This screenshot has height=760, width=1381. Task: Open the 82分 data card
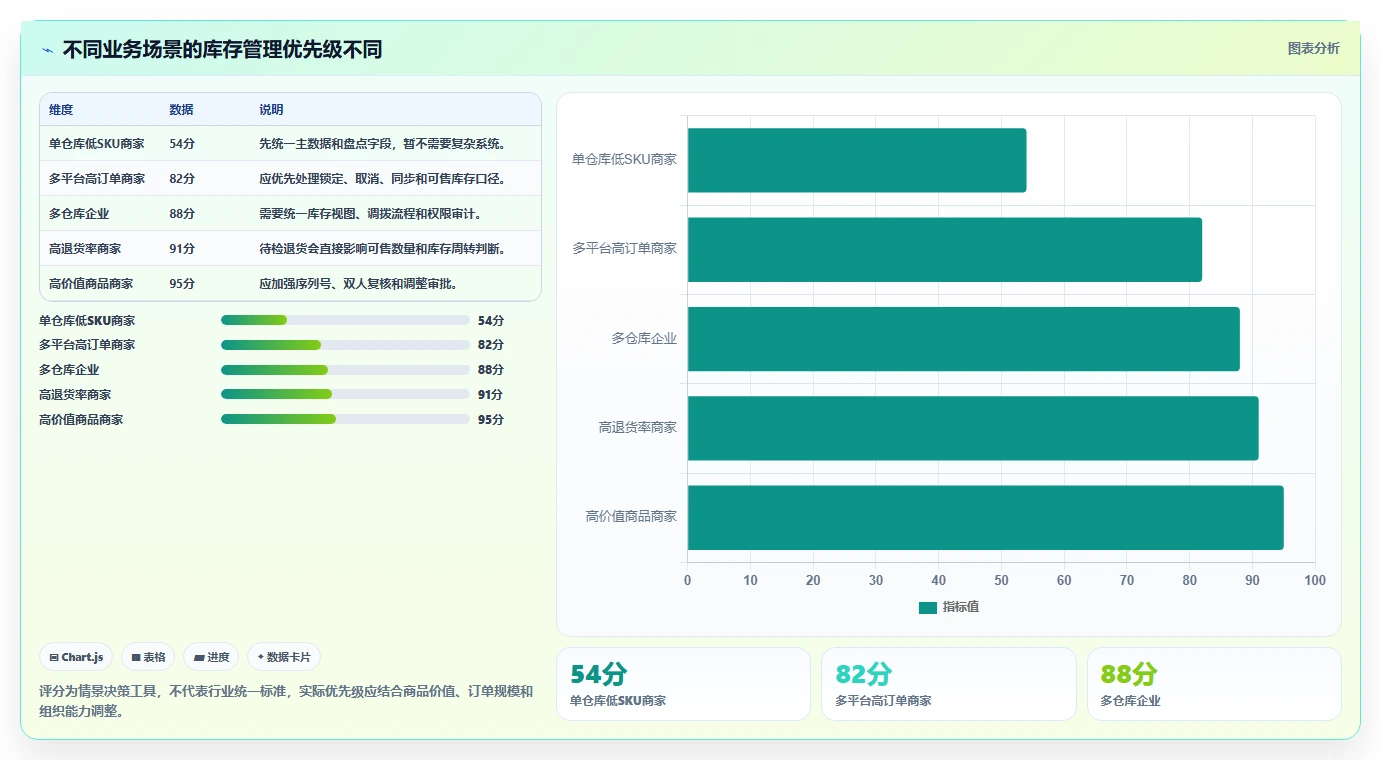pos(948,684)
